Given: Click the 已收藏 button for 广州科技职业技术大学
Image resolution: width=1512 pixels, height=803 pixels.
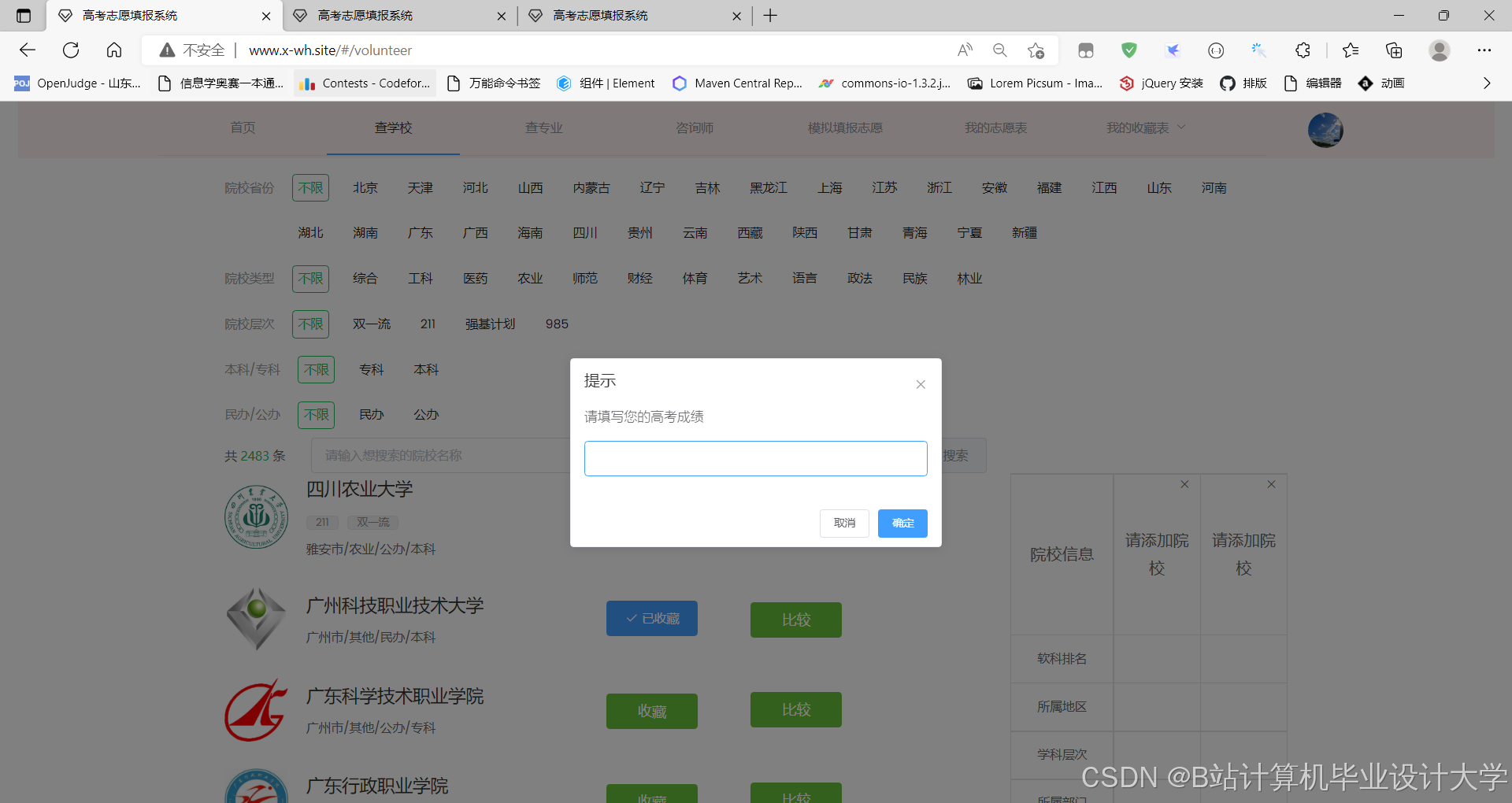Looking at the screenshot, I should (x=652, y=619).
